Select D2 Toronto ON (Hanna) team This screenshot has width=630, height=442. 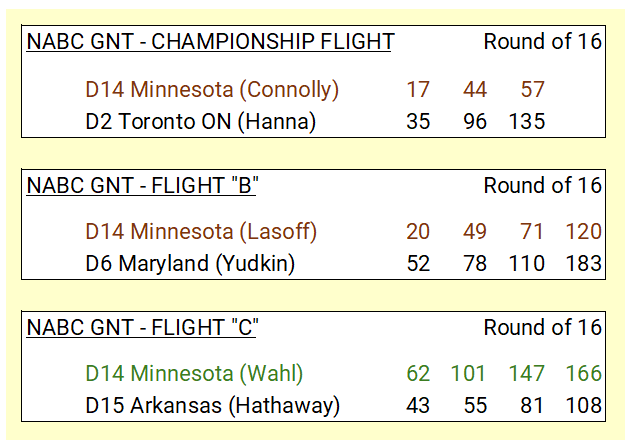click(200, 122)
